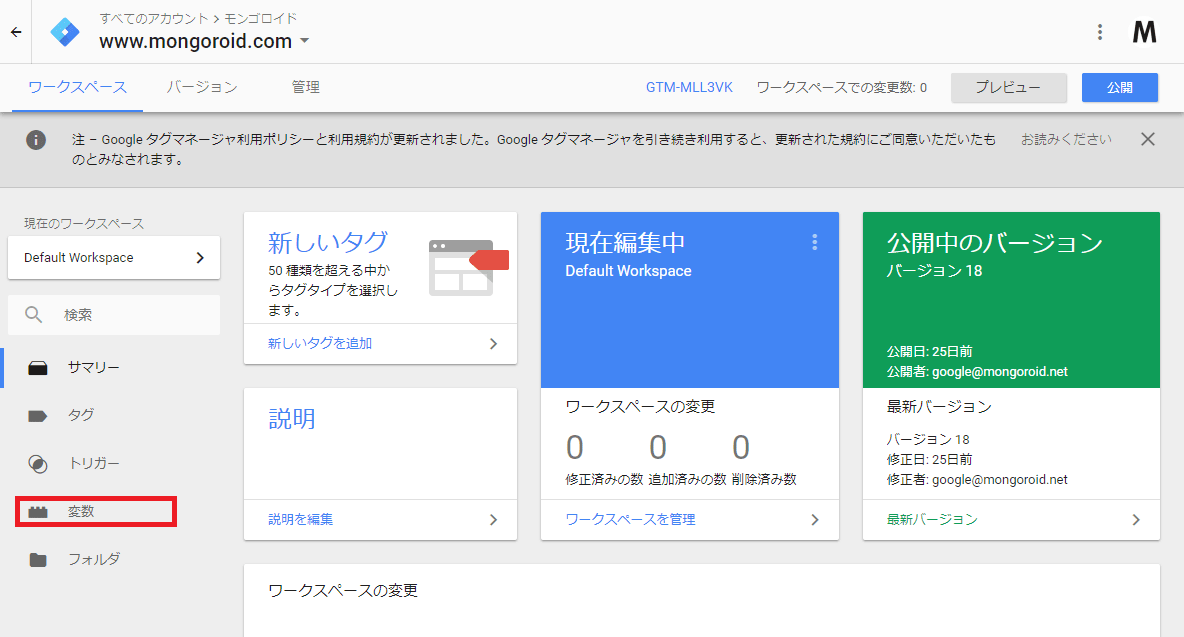Dismiss the policy notice banner
The image size is (1184, 637).
point(1148,139)
